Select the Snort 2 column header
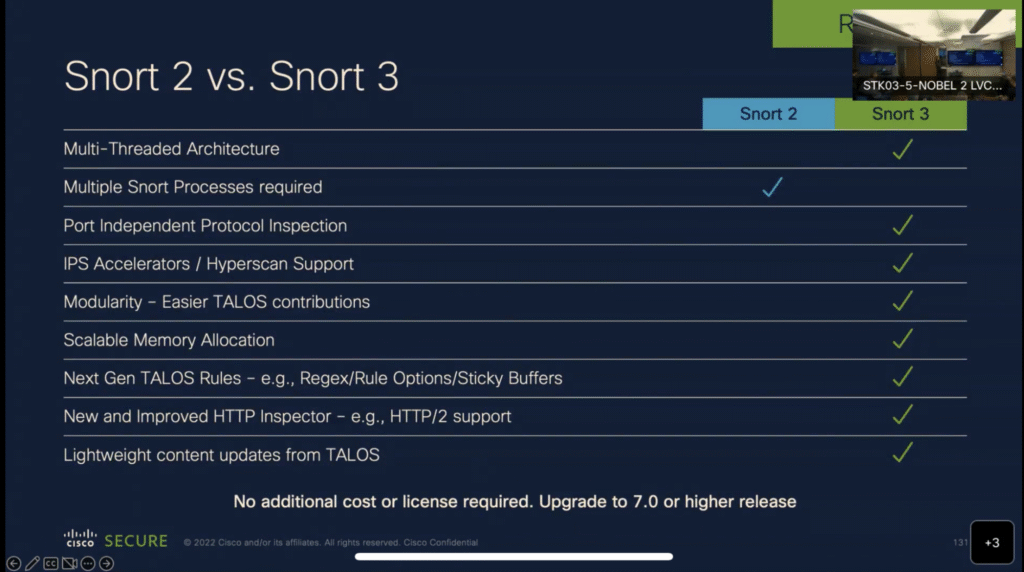Image resolution: width=1024 pixels, height=572 pixels. (x=768, y=114)
